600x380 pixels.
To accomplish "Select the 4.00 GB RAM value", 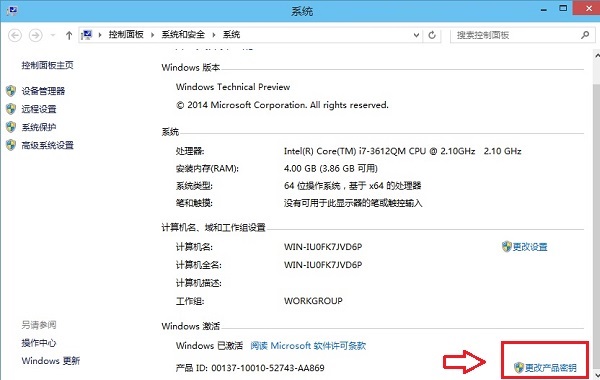I will coord(331,168).
